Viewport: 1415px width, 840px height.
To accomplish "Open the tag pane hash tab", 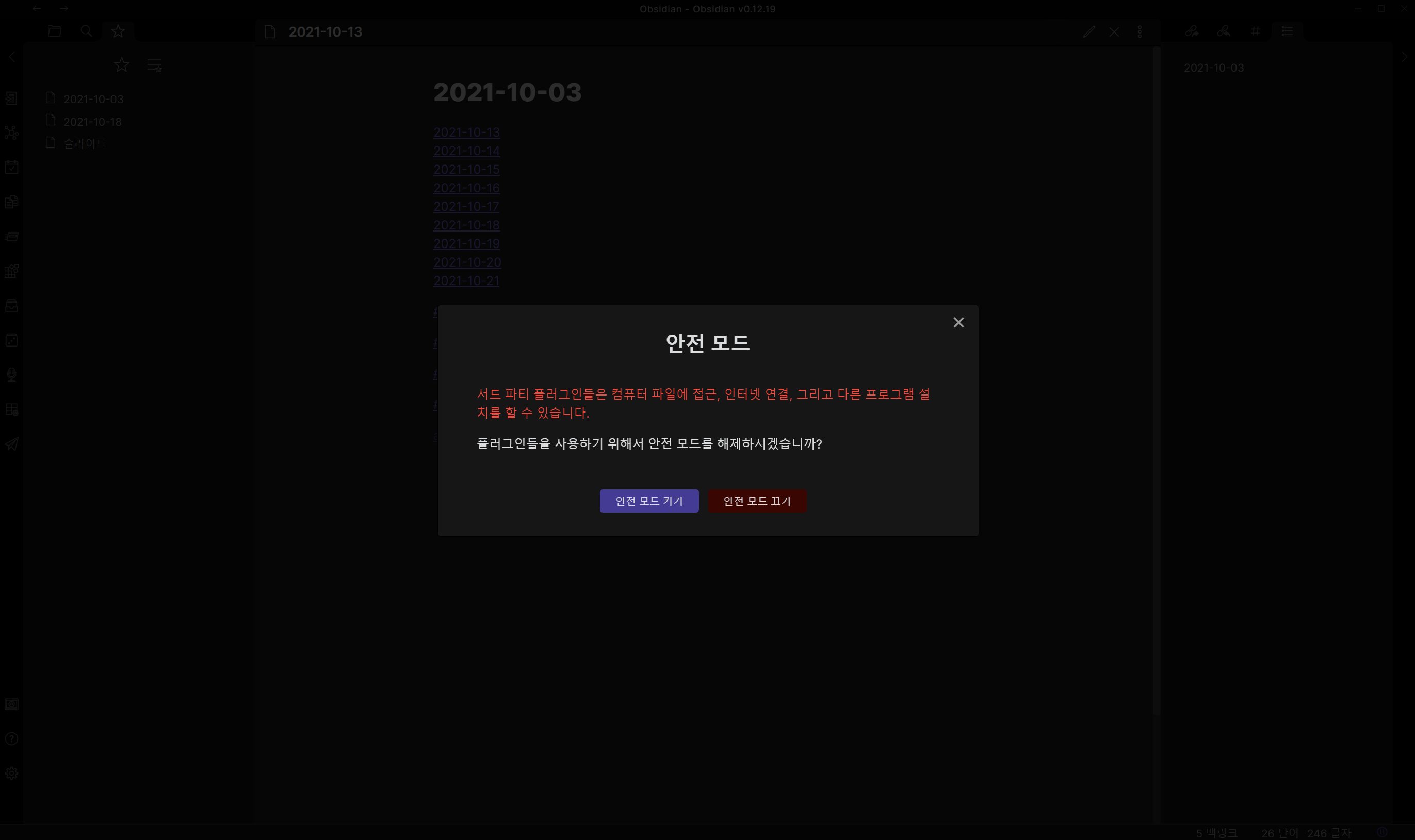I will coord(1255,31).
